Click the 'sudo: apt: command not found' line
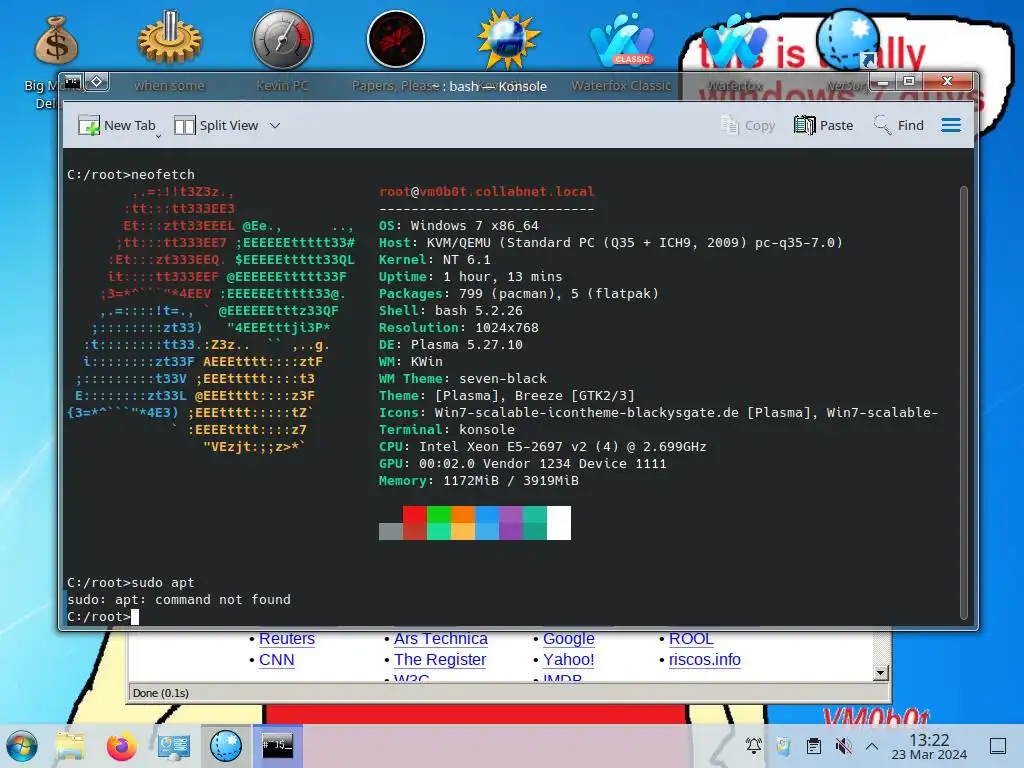This screenshot has width=1024, height=768. (x=179, y=600)
